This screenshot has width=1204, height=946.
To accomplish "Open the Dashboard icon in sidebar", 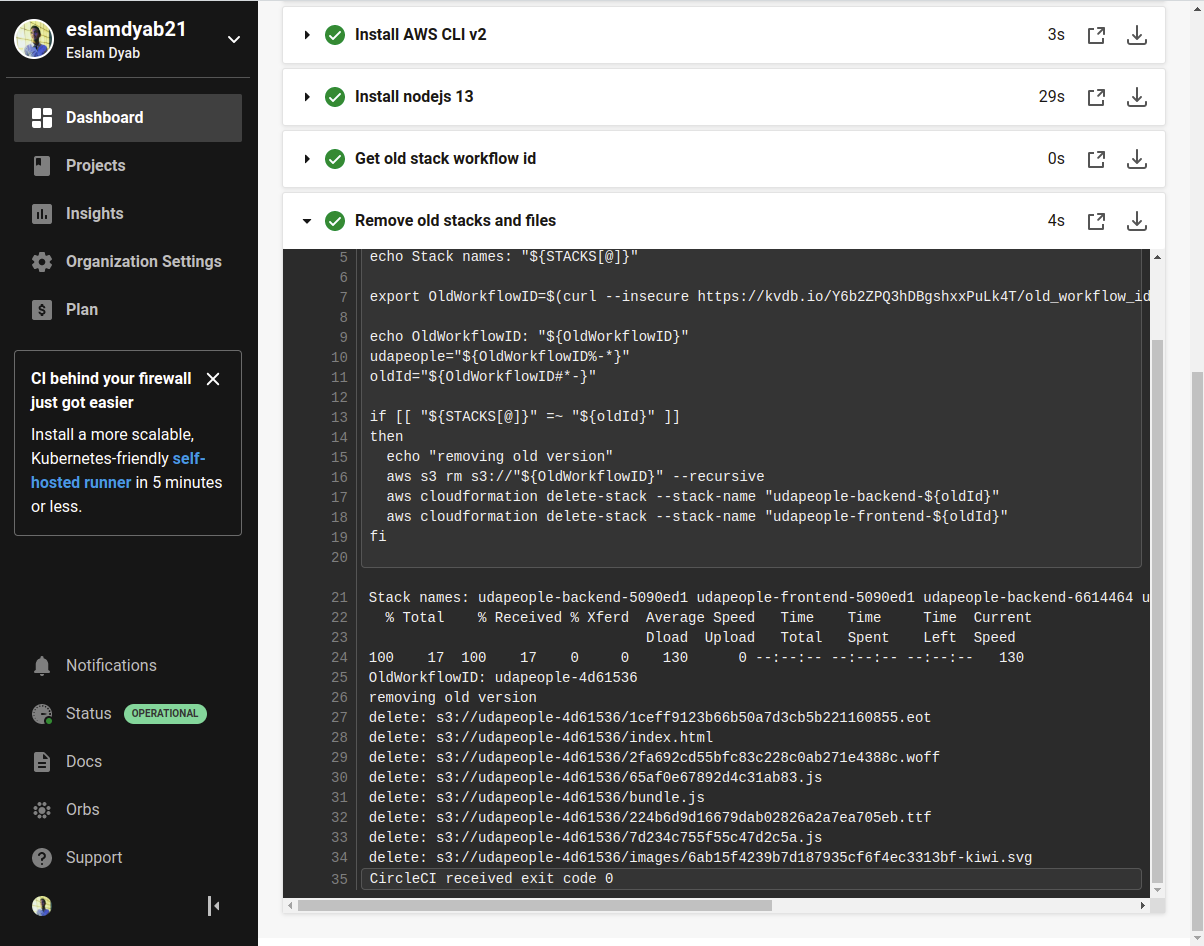I will [42, 118].
